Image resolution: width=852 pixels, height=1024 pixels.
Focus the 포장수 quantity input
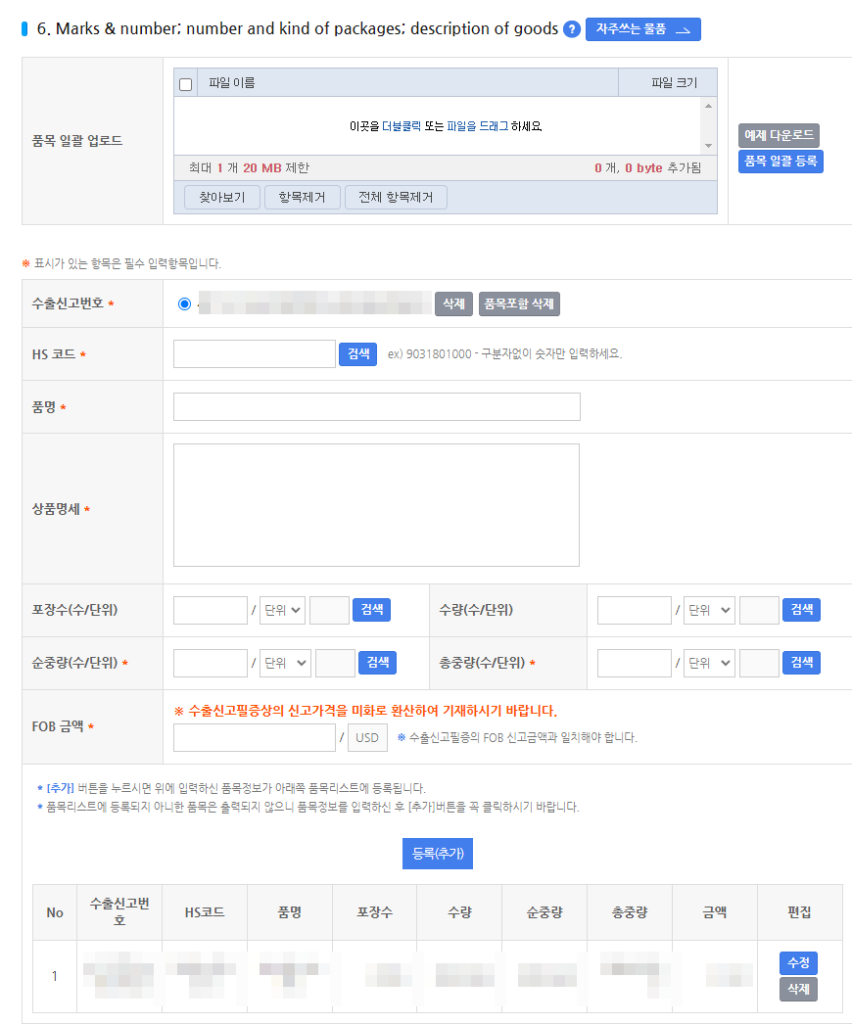[210, 610]
